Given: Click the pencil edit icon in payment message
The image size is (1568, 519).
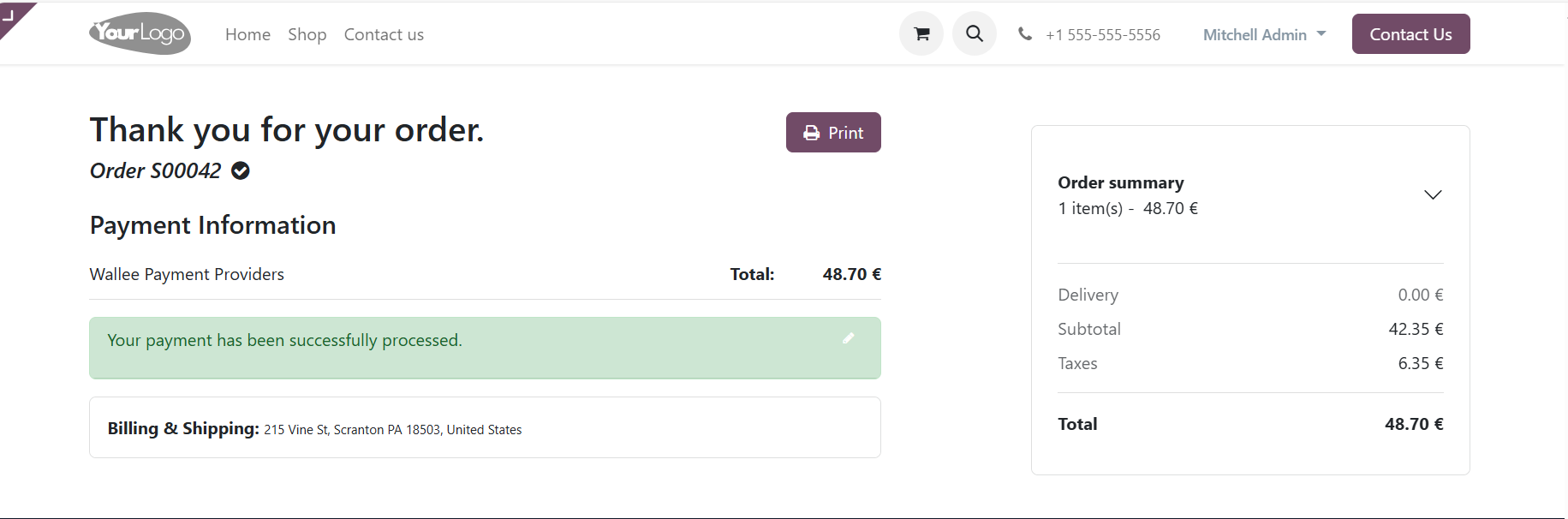Looking at the screenshot, I should tap(848, 338).
